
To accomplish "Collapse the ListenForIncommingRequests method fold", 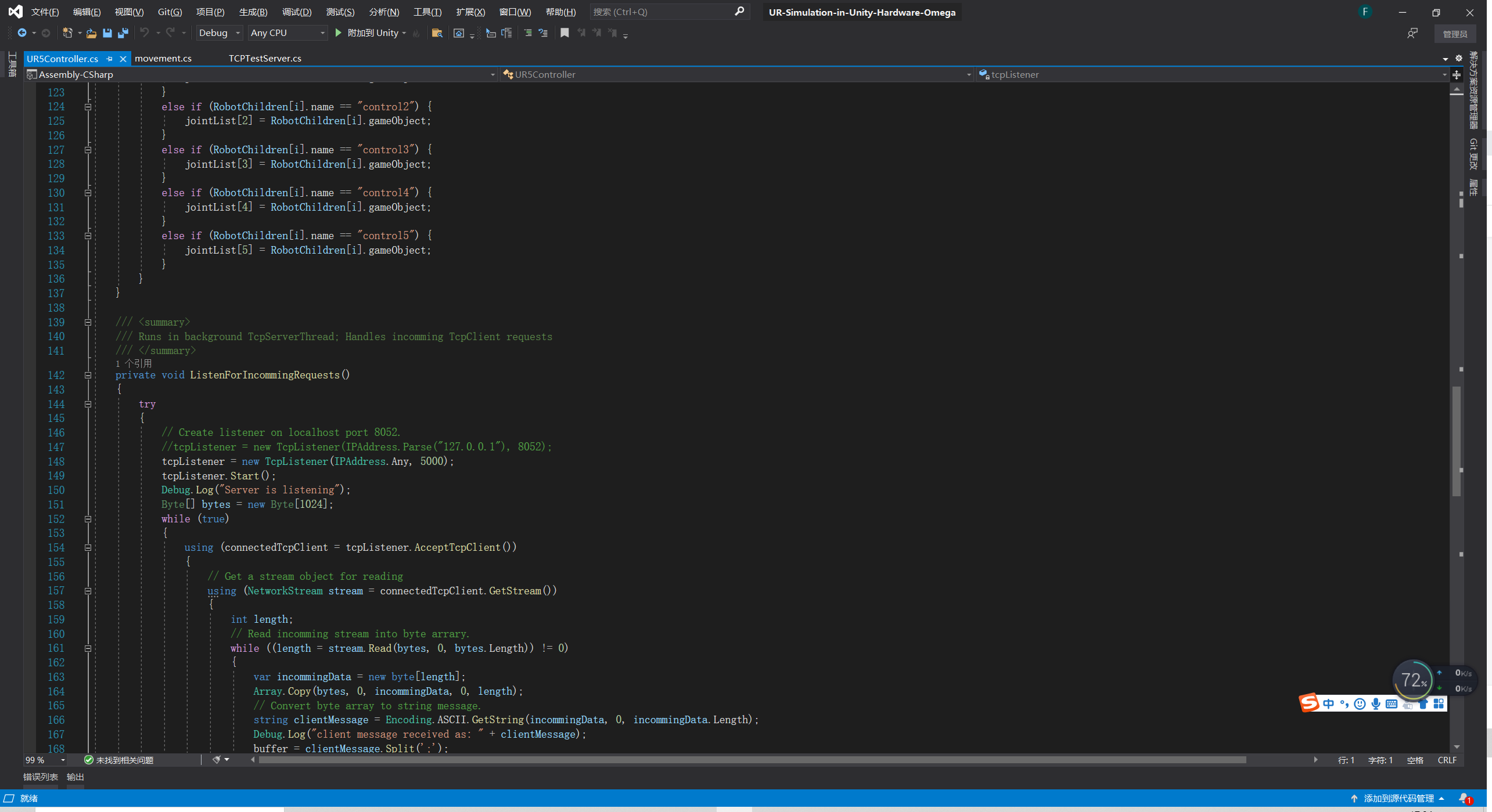I will point(88,375).
